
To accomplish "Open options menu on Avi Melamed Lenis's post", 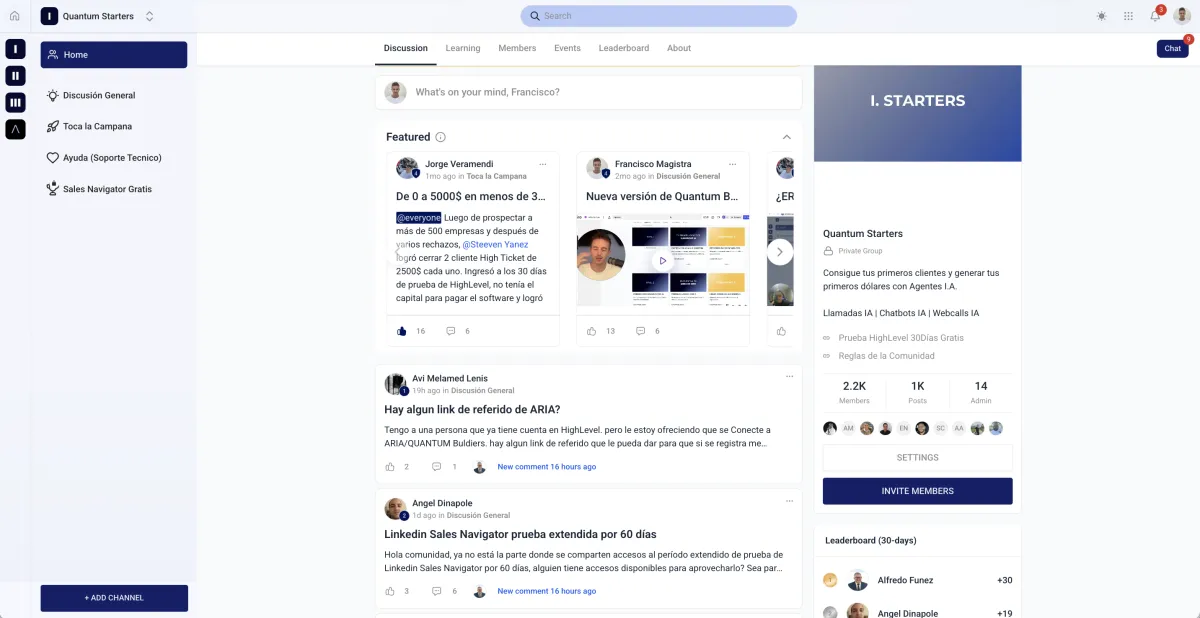I will point(789,377).
